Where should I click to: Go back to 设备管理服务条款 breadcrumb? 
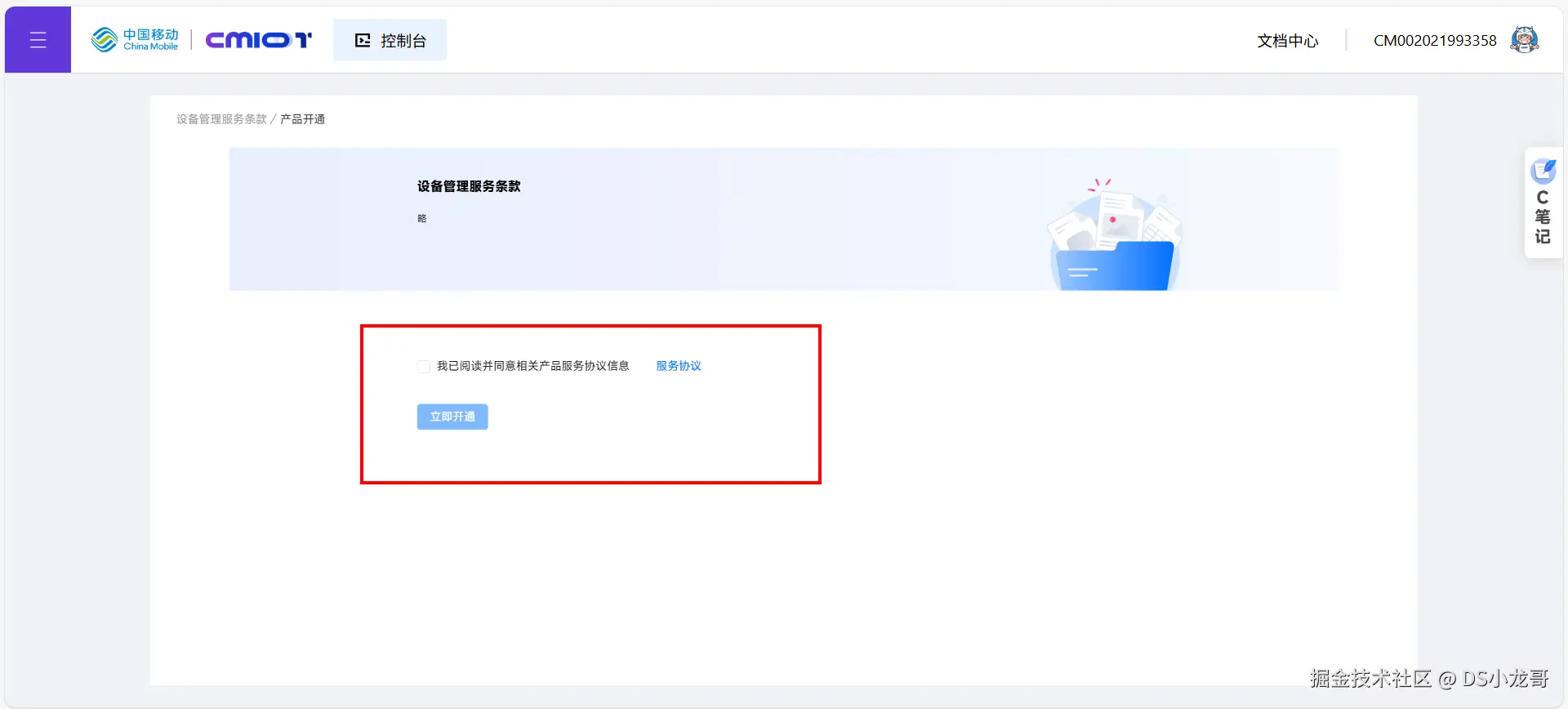221,119
